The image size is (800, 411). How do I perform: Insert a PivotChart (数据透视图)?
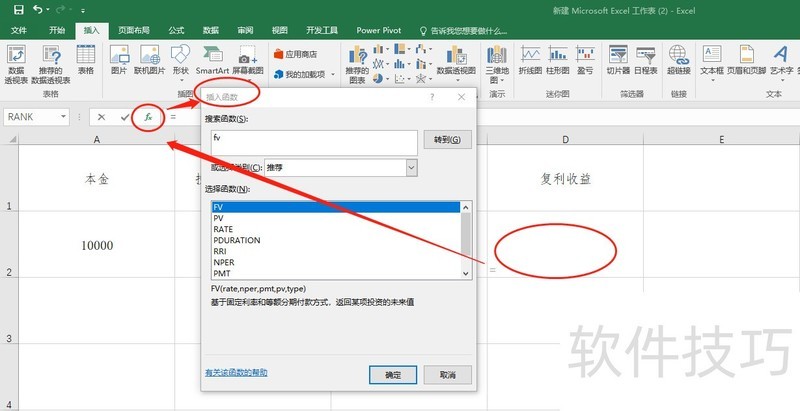[x=456, y=60]
